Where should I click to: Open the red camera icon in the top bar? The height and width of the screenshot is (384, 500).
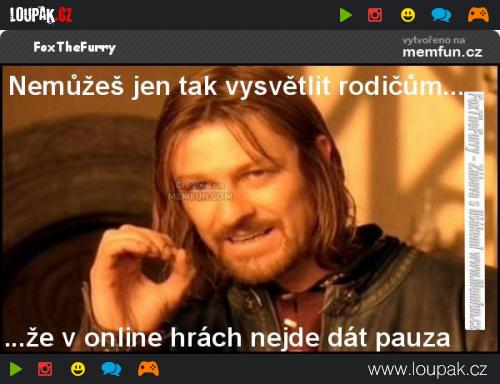(375, 15)
